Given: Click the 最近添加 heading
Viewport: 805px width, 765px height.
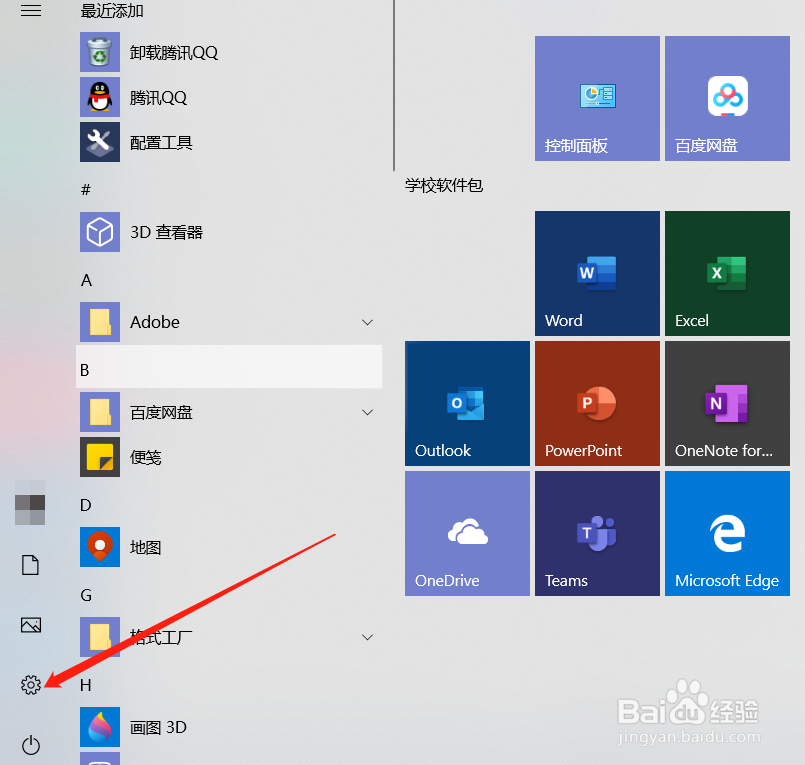Looking at the screenshot, I should point(112,11).
